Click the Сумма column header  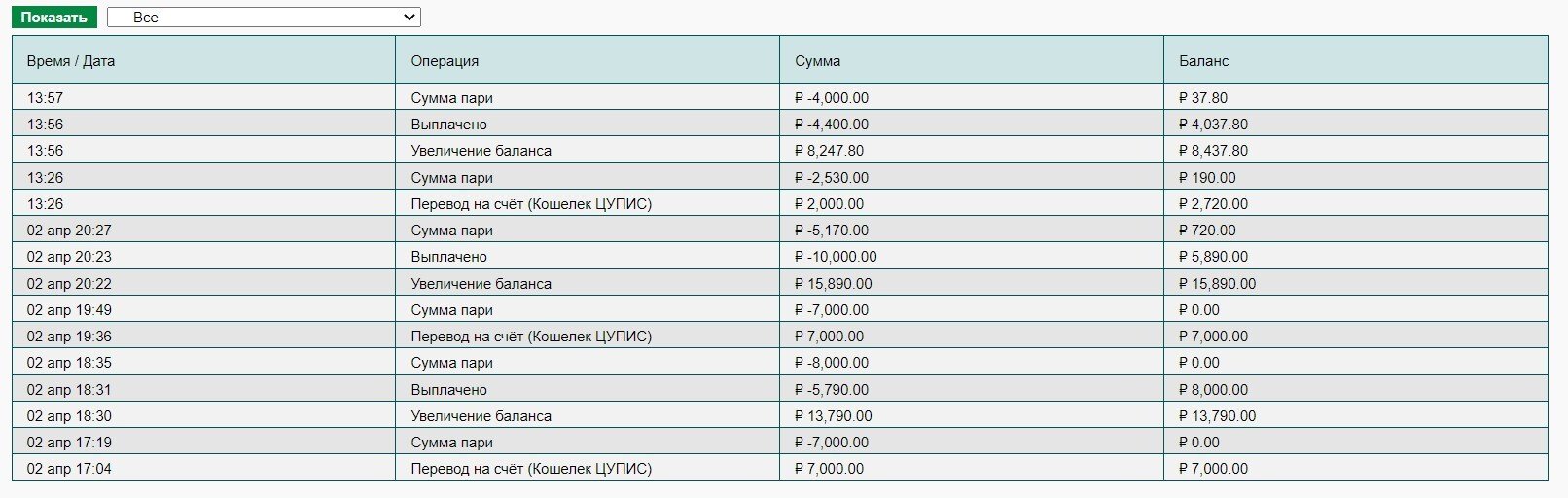817,60
